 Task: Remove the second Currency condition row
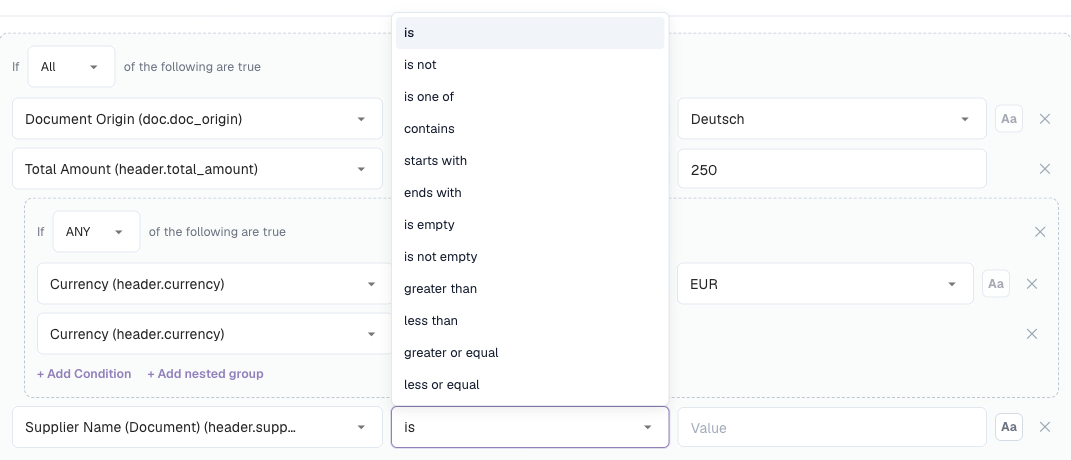click(x=1031, y=334)
